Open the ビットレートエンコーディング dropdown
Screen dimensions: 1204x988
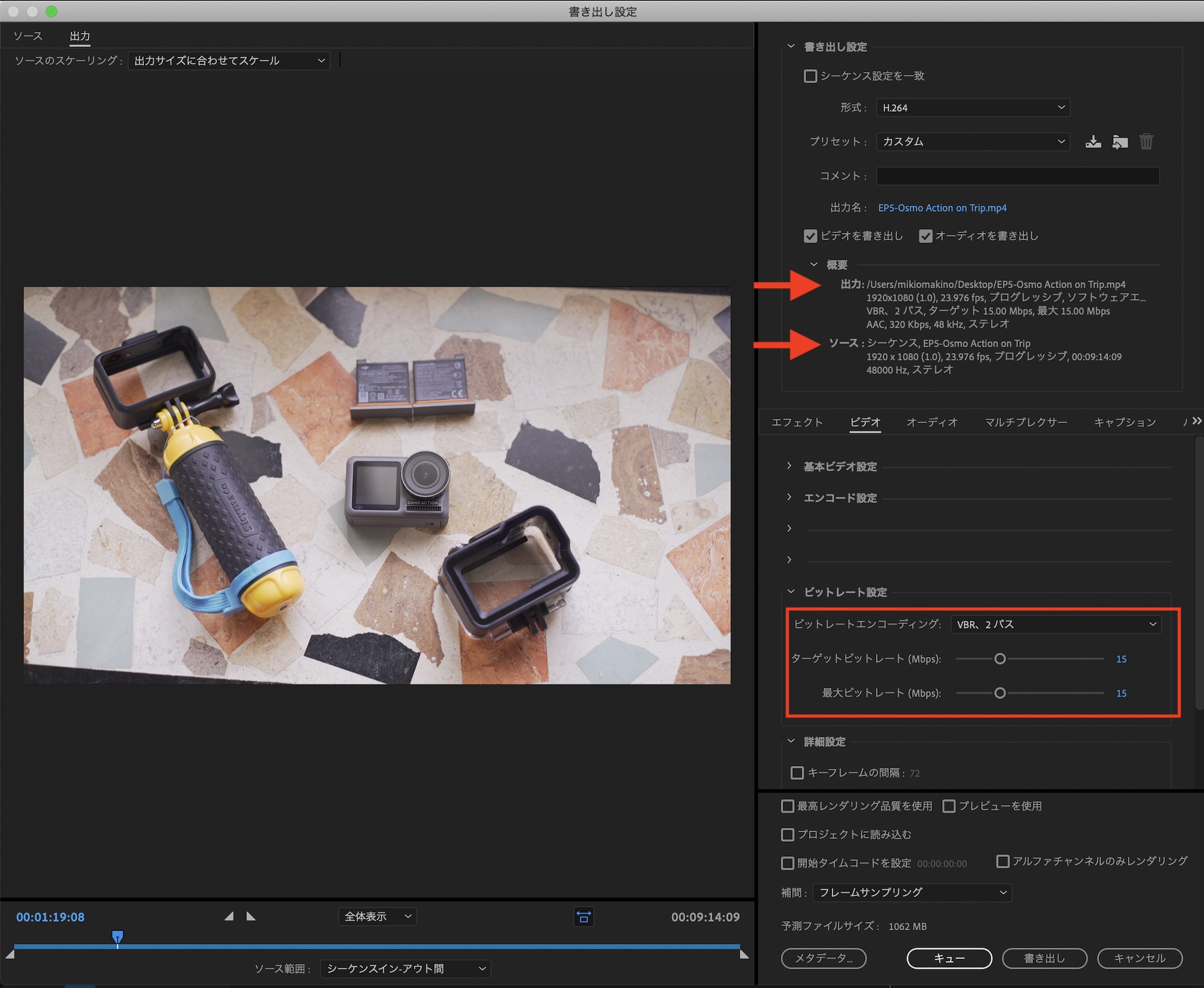pyautogui.click(x=1056, y=625)
